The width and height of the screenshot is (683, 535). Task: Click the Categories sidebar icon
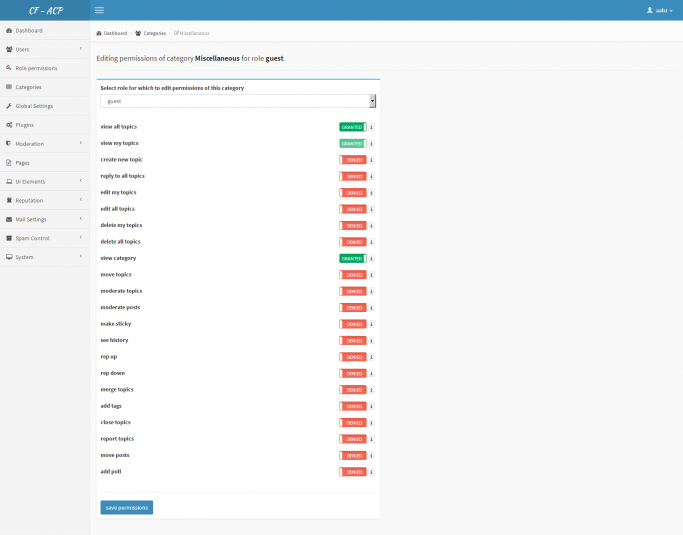pos(9,87)
